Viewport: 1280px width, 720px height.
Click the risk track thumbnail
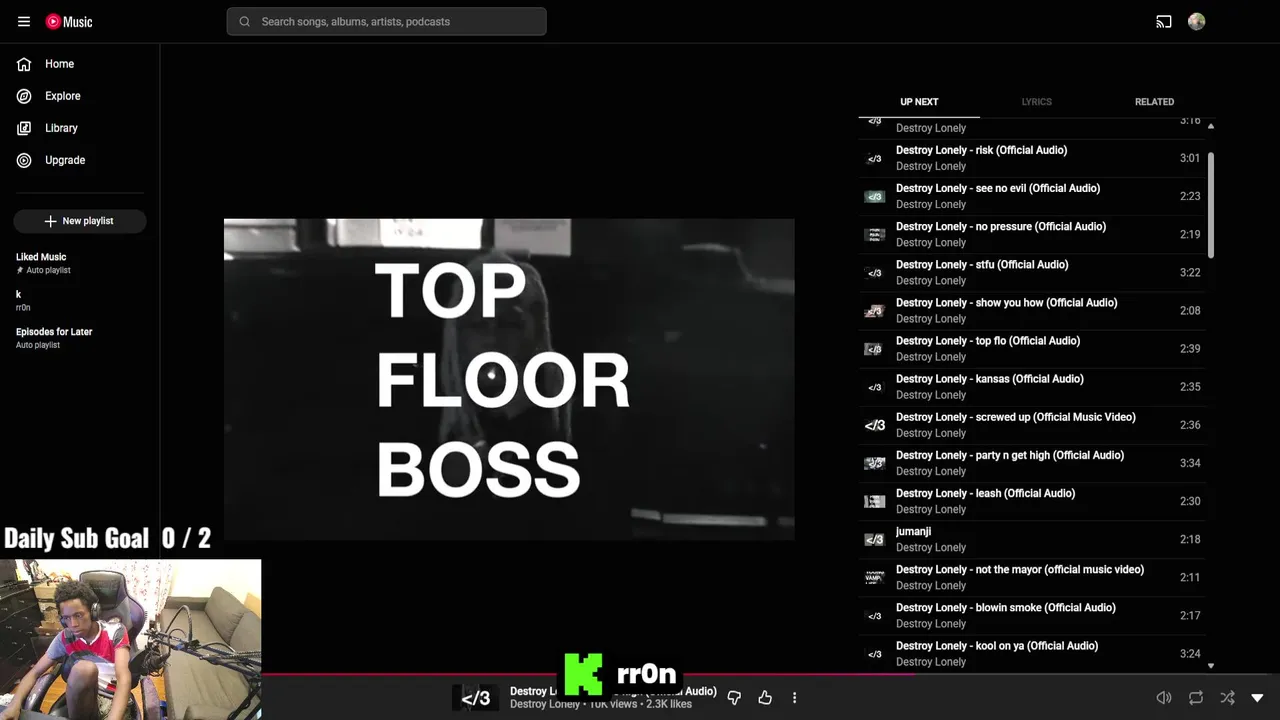pos(874,158)
